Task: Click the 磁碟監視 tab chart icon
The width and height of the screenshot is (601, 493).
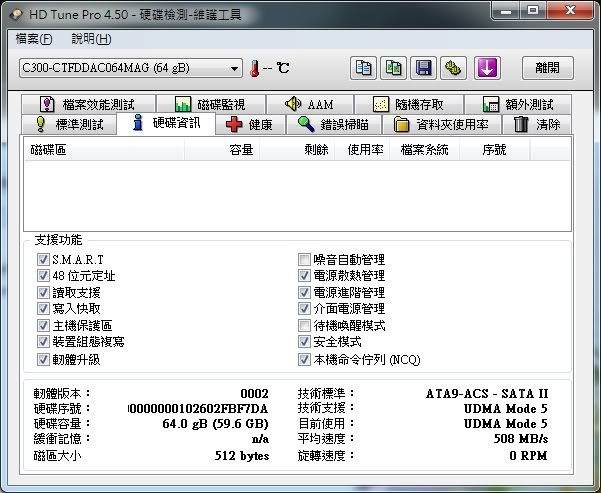Action: point(183,104)
